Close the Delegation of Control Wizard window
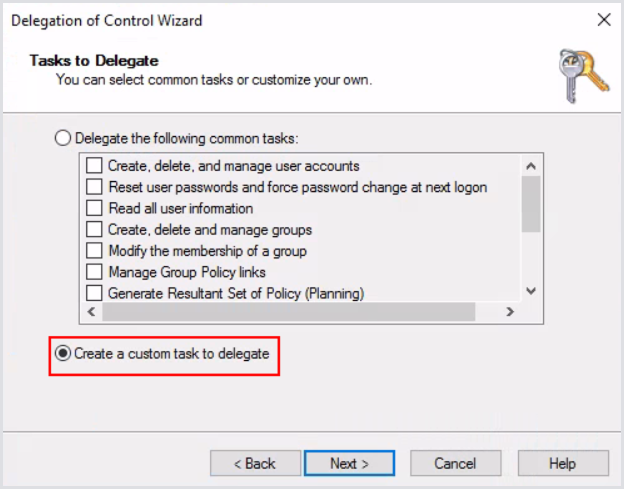Viewport: 624px width, 489px height. (x=603, y=19)
